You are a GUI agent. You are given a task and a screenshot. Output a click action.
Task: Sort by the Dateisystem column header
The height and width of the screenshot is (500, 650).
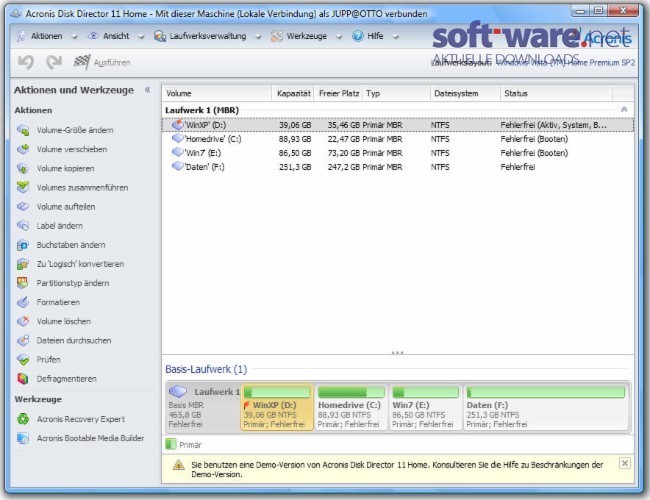tap(465, 94)
